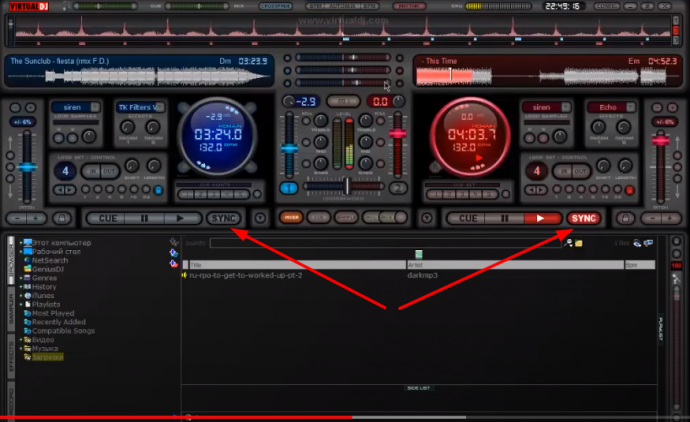Click the right deck loop OUT button

[580, 171]
